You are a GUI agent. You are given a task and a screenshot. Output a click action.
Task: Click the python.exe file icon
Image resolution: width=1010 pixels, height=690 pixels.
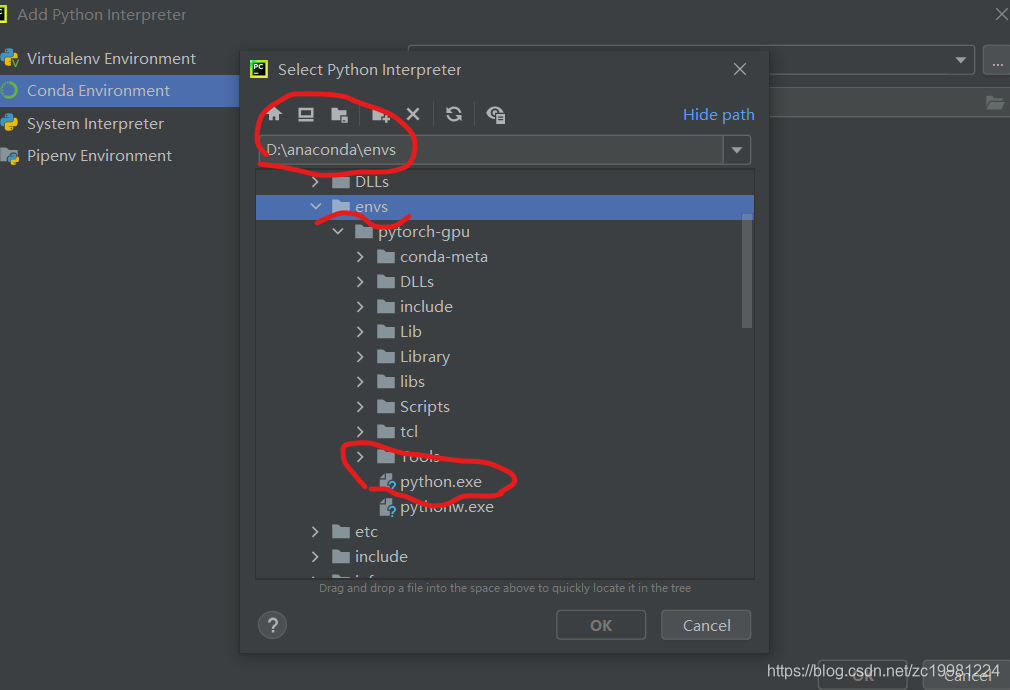387,482
